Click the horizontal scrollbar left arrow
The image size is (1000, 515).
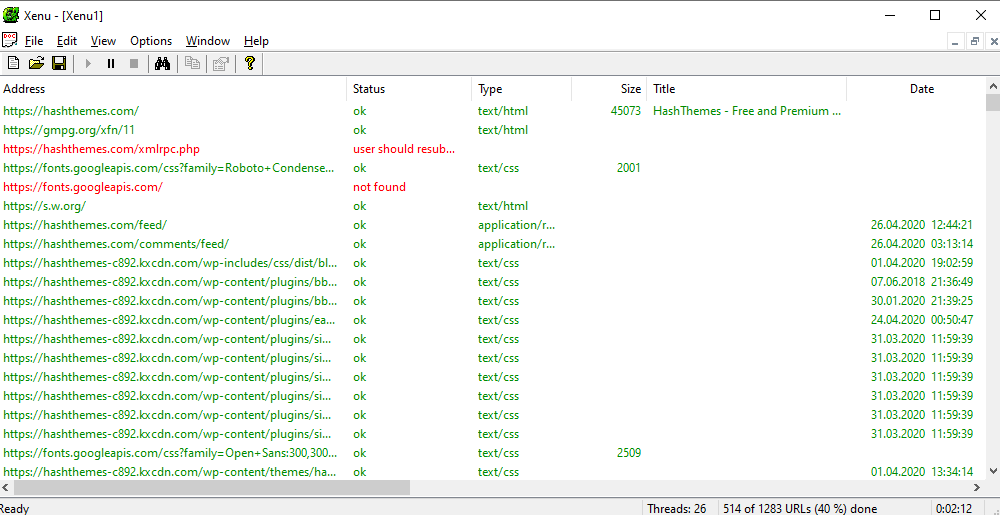tap(6, 488)
